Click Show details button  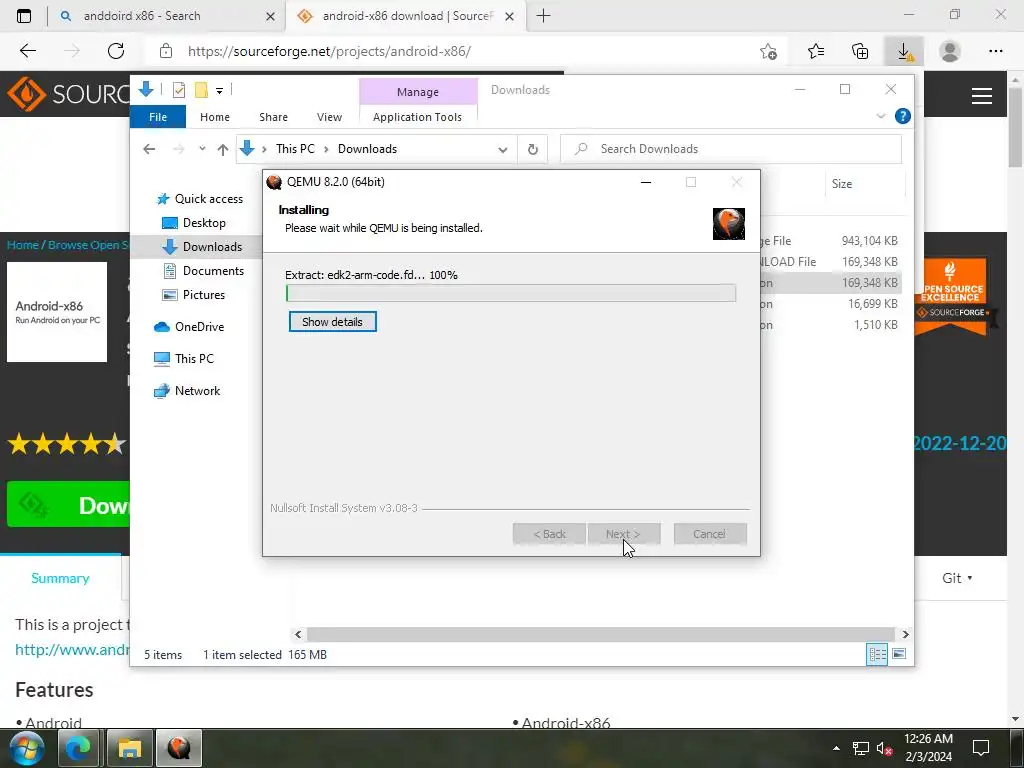tap(332, 322)
